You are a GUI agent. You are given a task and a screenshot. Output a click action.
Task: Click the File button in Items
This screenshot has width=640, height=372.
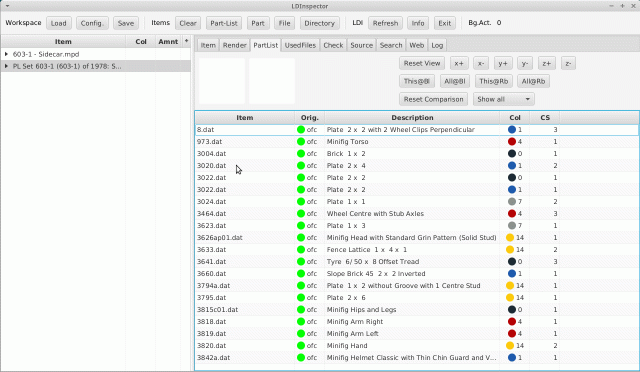(x=284, y=23)
